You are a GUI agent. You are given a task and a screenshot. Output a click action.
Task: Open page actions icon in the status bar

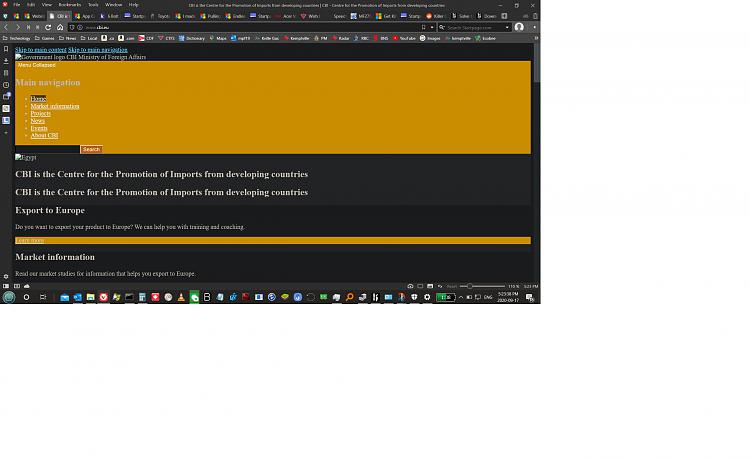[x=440, y=286]
